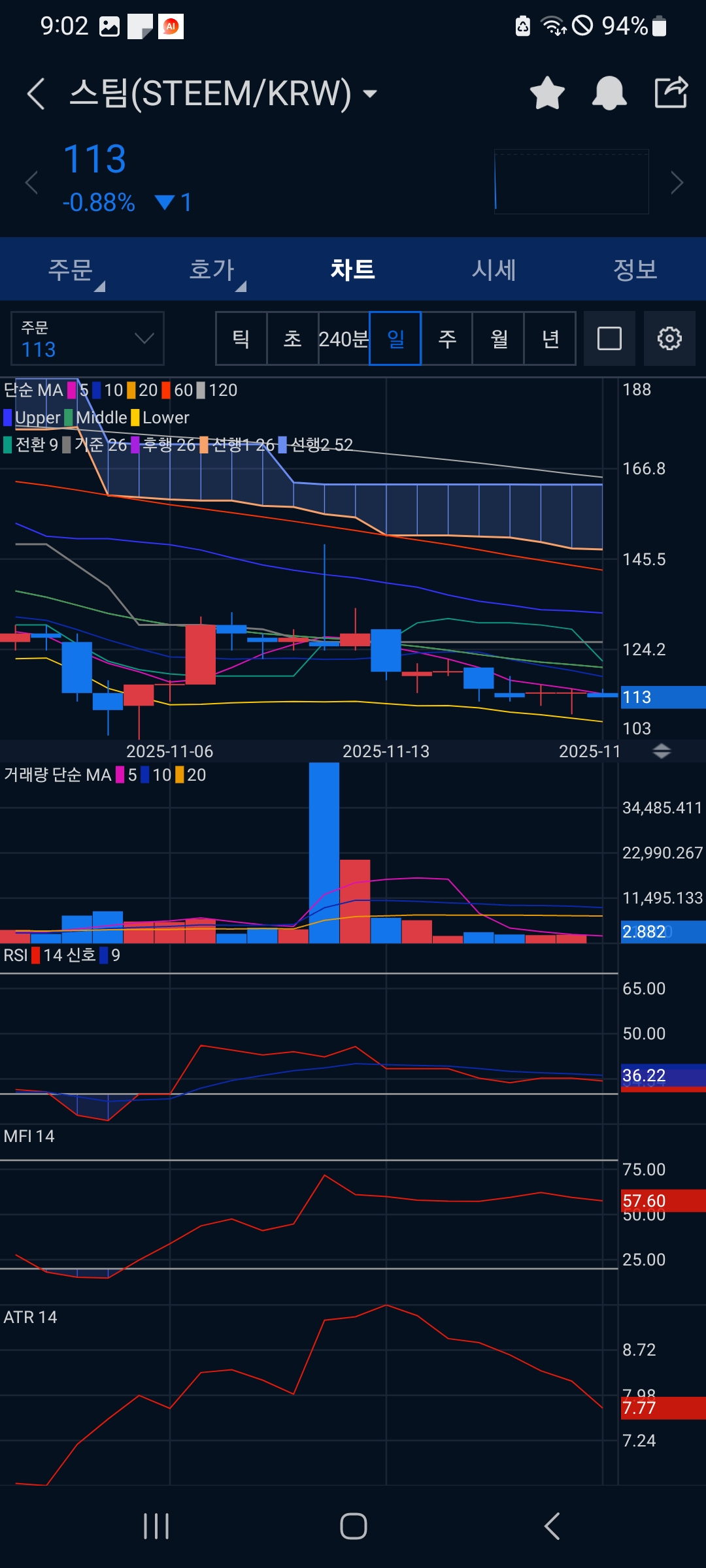
Task: Open chart settings gear icon
Action: click(669, 338)
